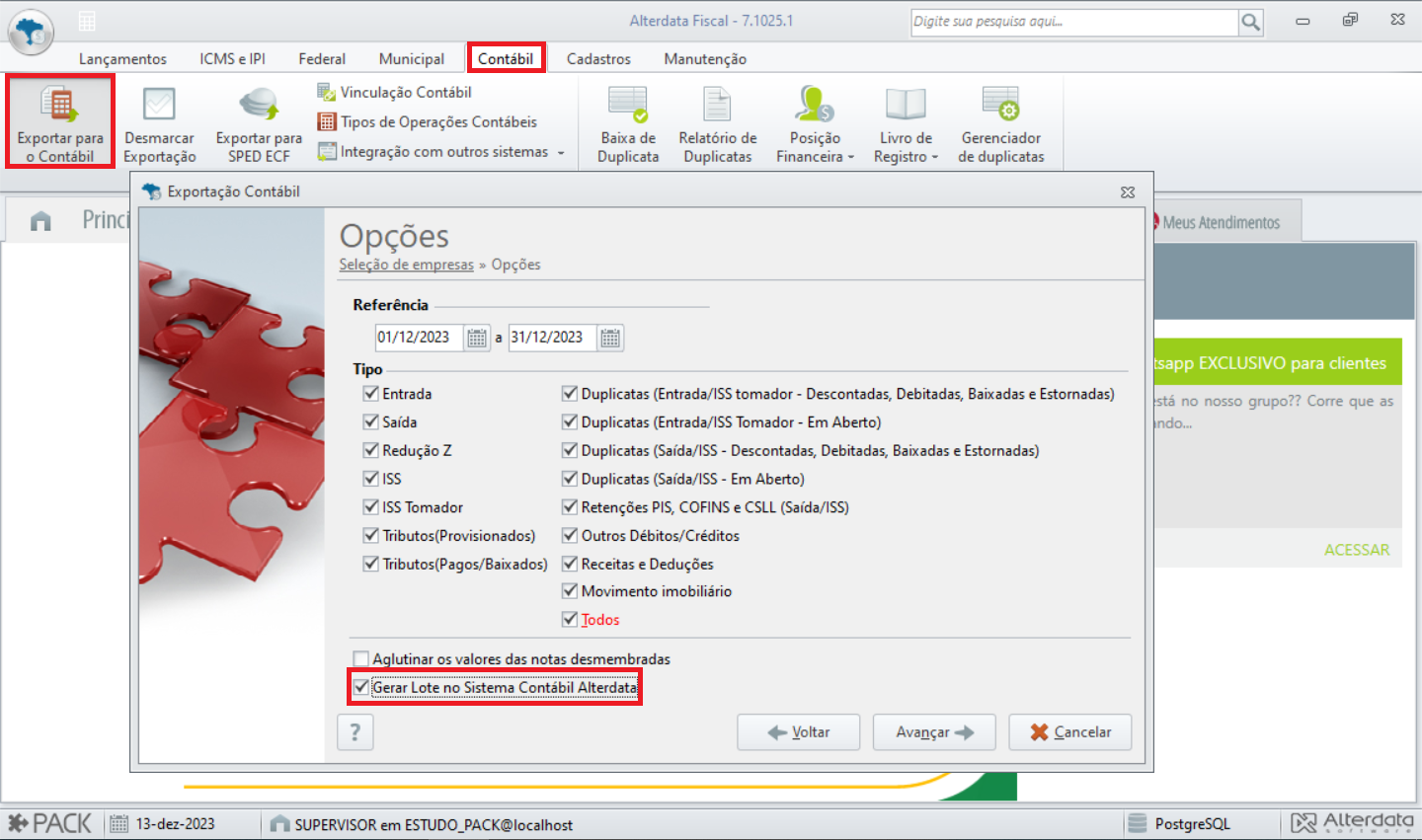Click the Voltar button
The height and width of the screenshot is (840, 1422).
798,732
